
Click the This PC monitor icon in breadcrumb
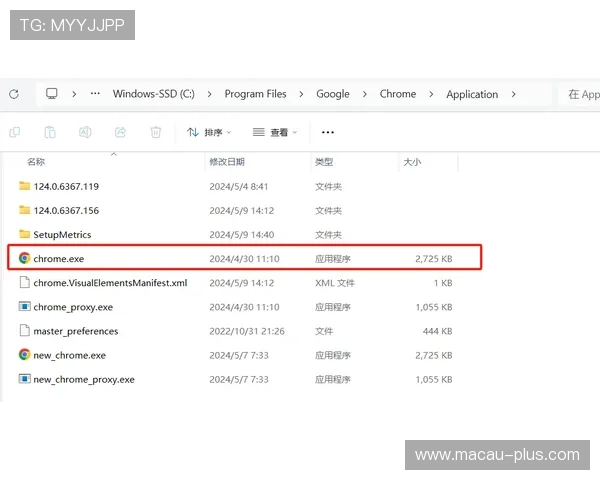(52, 94)
